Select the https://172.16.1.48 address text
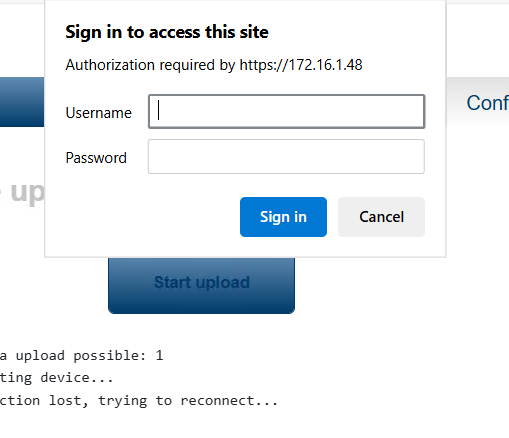The height and width of the screenshot is (438, 509). 301,65
